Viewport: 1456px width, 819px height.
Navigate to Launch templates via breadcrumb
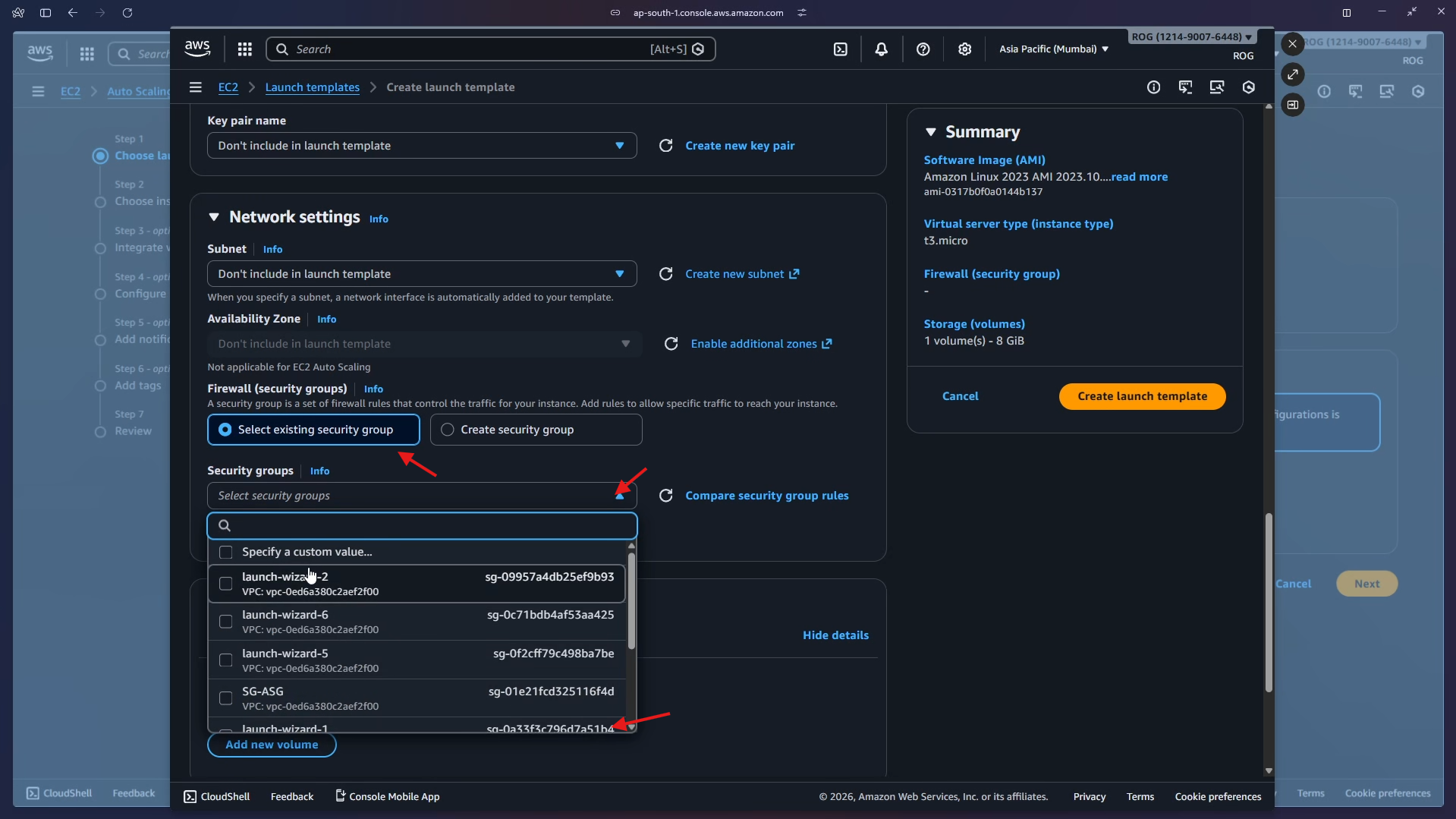tap(312, 87)
